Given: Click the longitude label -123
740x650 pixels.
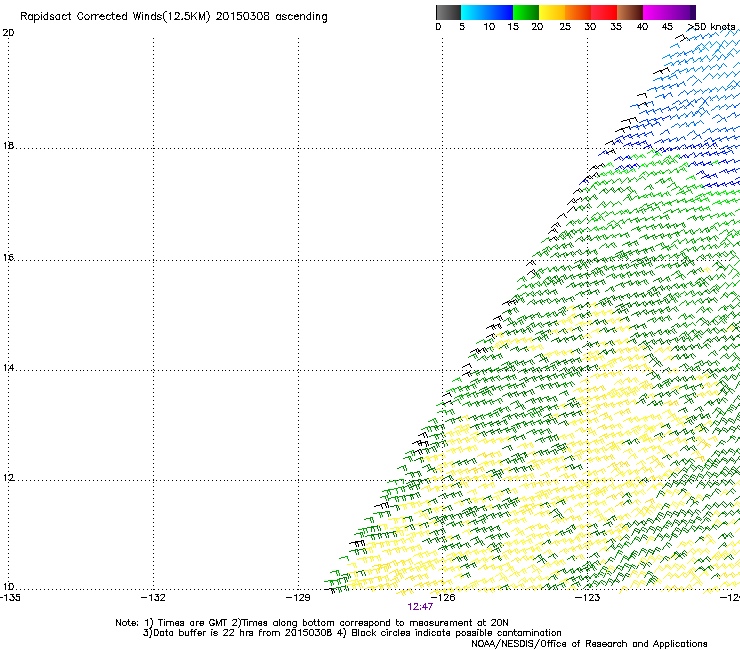Looking at the screenshot, I should pos(588,598).
